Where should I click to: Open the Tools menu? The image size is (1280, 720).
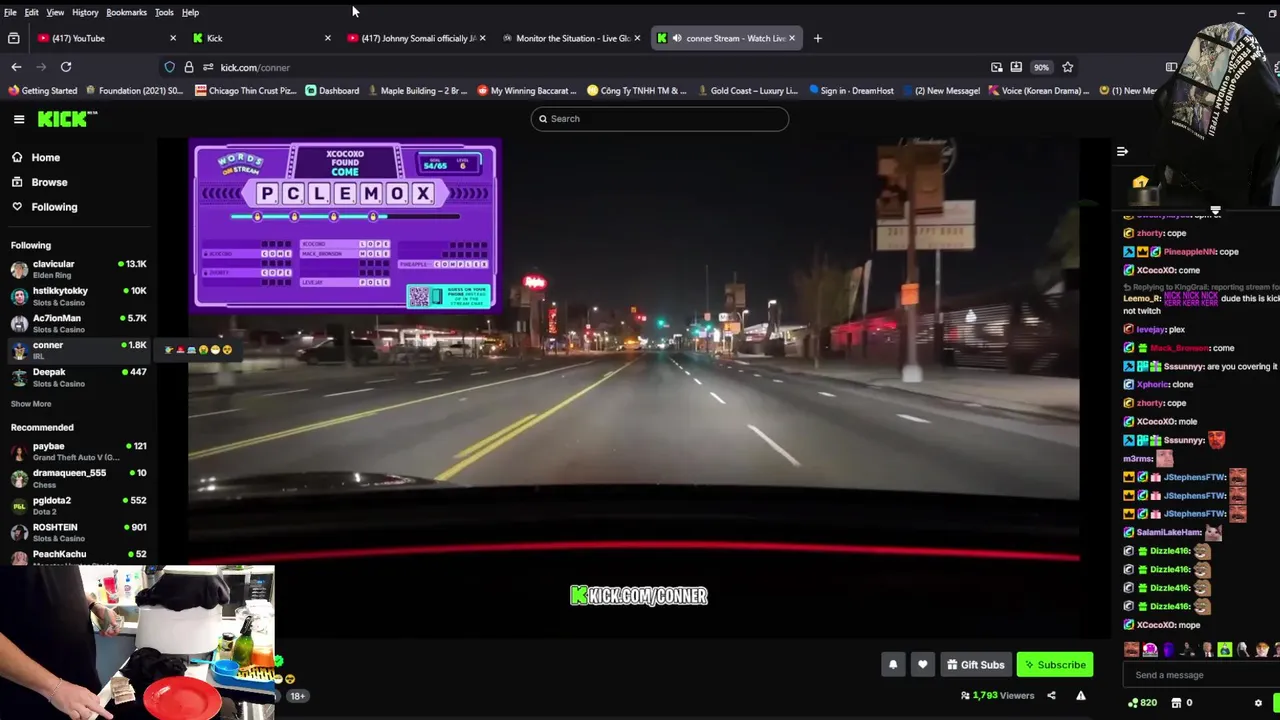pyautogui.click(x=164, y=12)
